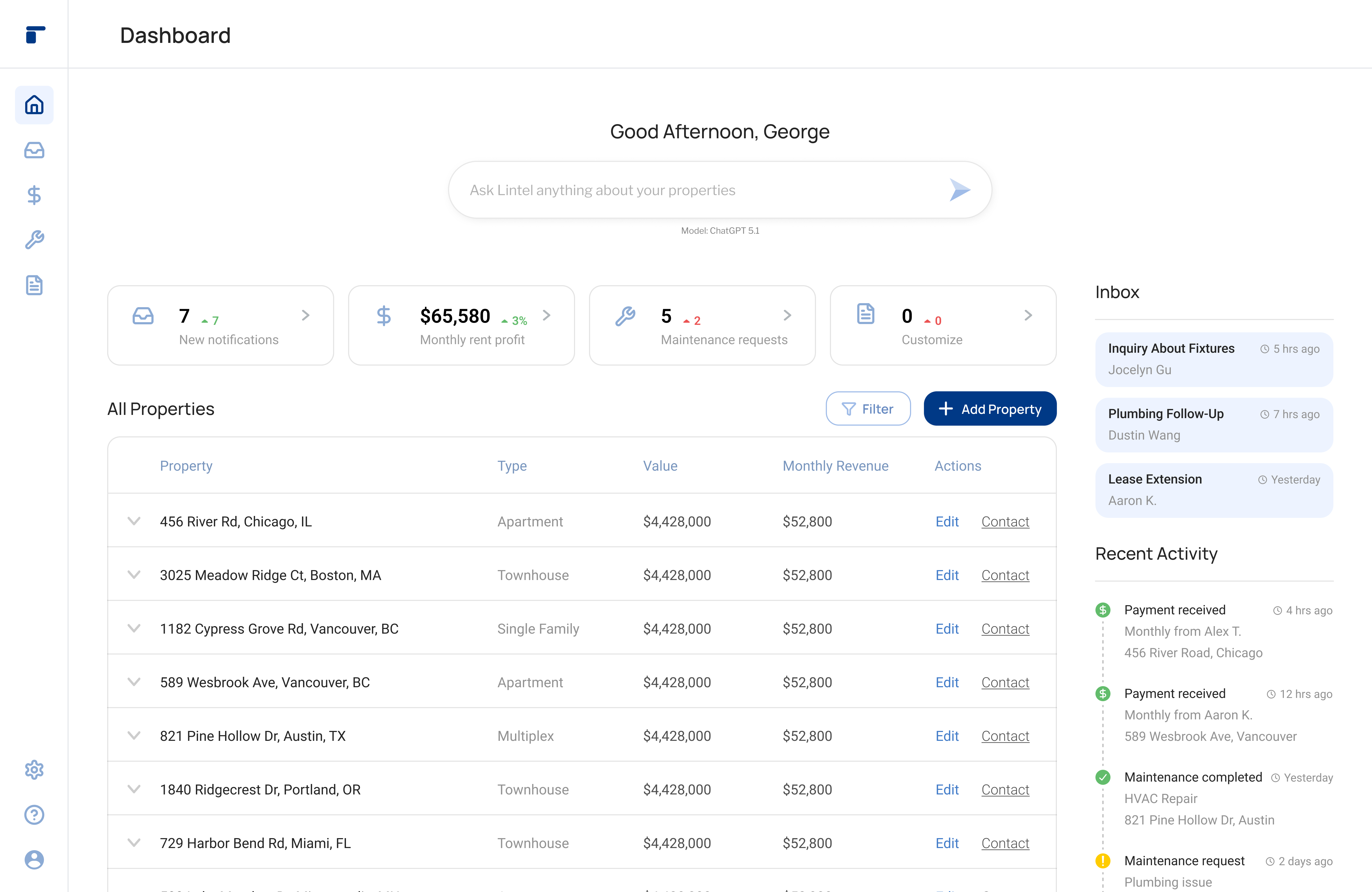Expand the 729 Harbor Bend Rd row
This screenshot has width=1372, height=892.
coord(134,842)
